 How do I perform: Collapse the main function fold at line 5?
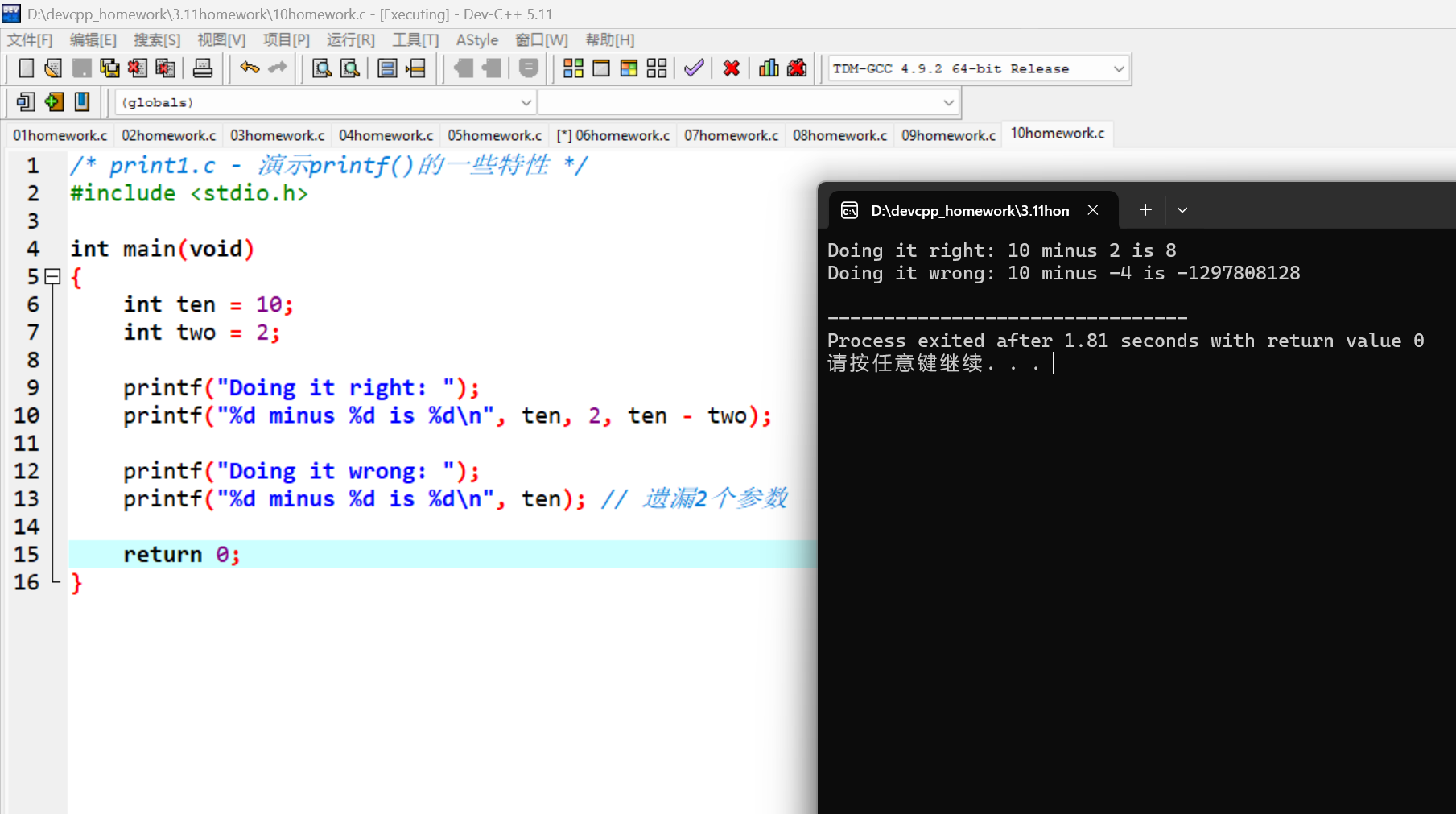[x=53, y=277]
